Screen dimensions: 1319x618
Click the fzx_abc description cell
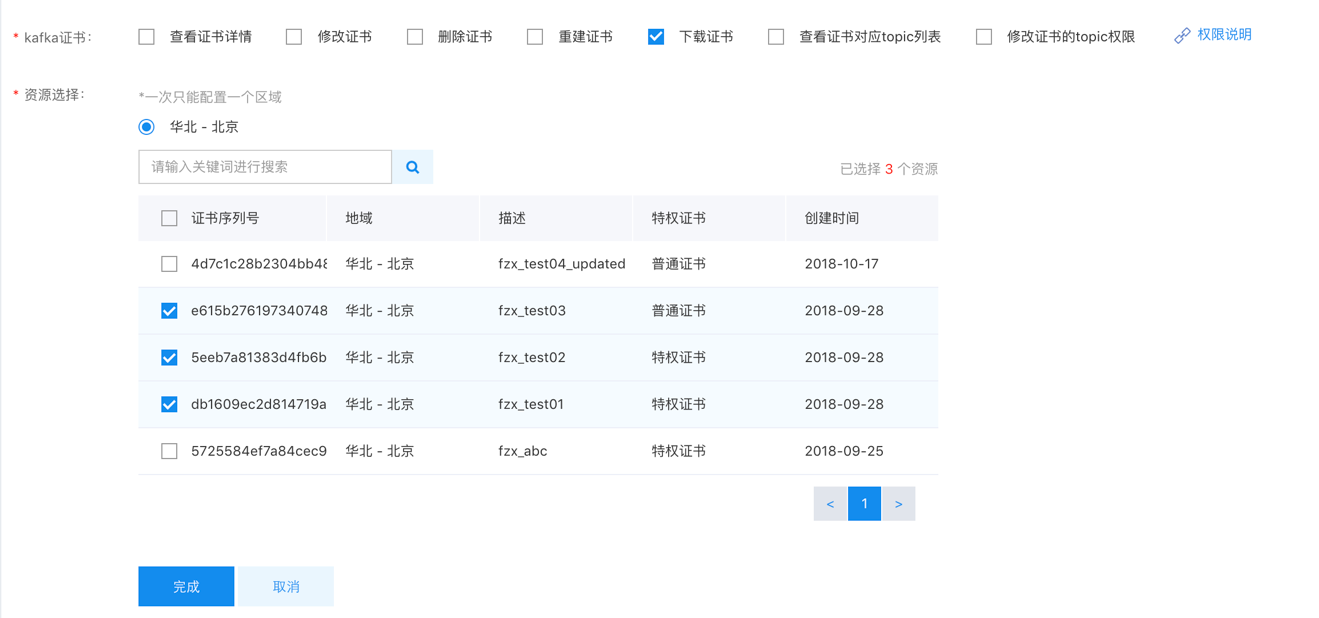(x=523, y=451)
